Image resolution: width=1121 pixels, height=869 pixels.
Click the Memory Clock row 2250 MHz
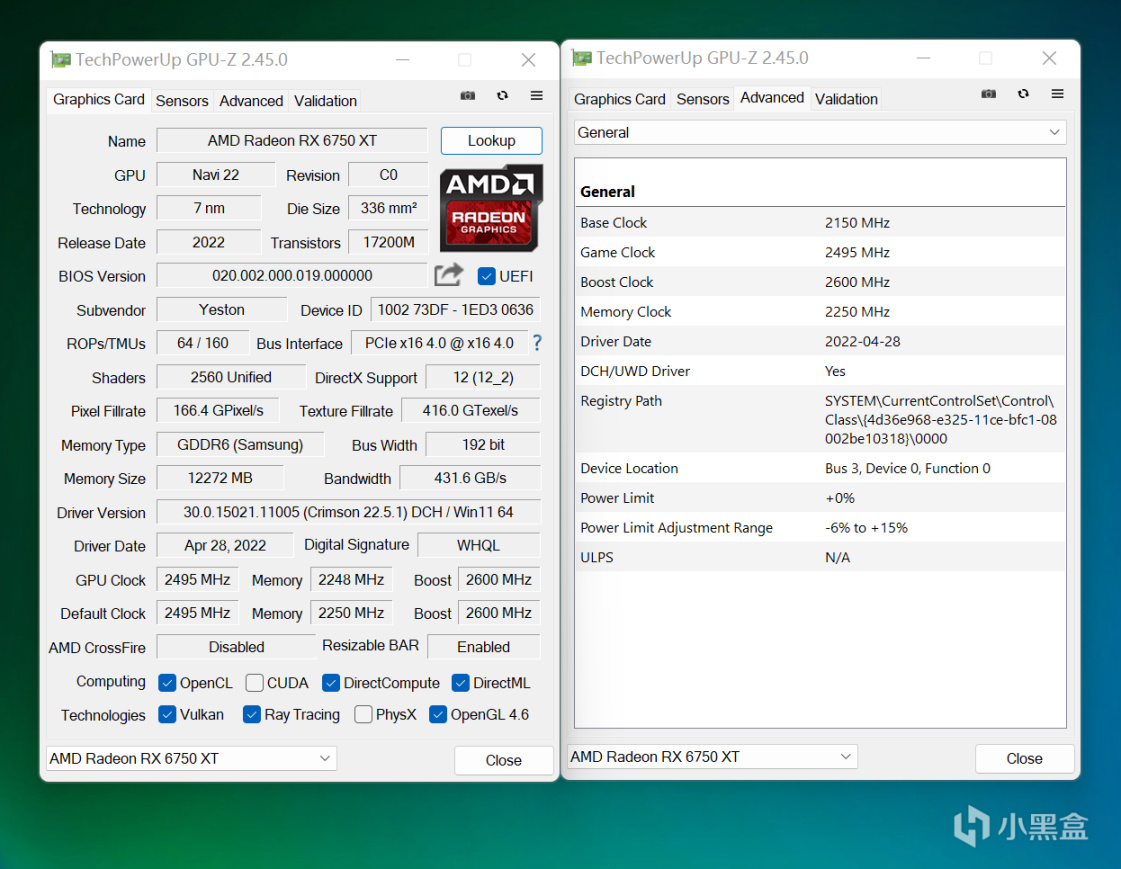point(820,312)
